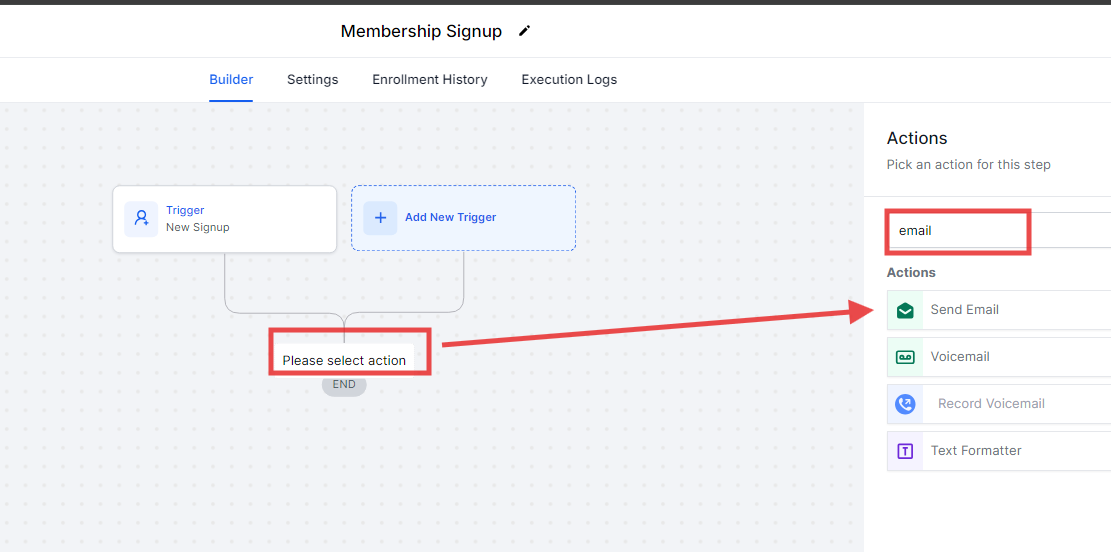Click the purple Text Formatter icon

coord(905,451)
